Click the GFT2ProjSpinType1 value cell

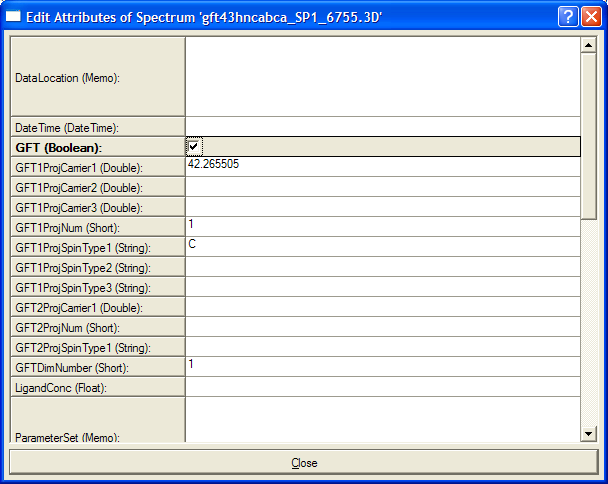tap(382, 347)
